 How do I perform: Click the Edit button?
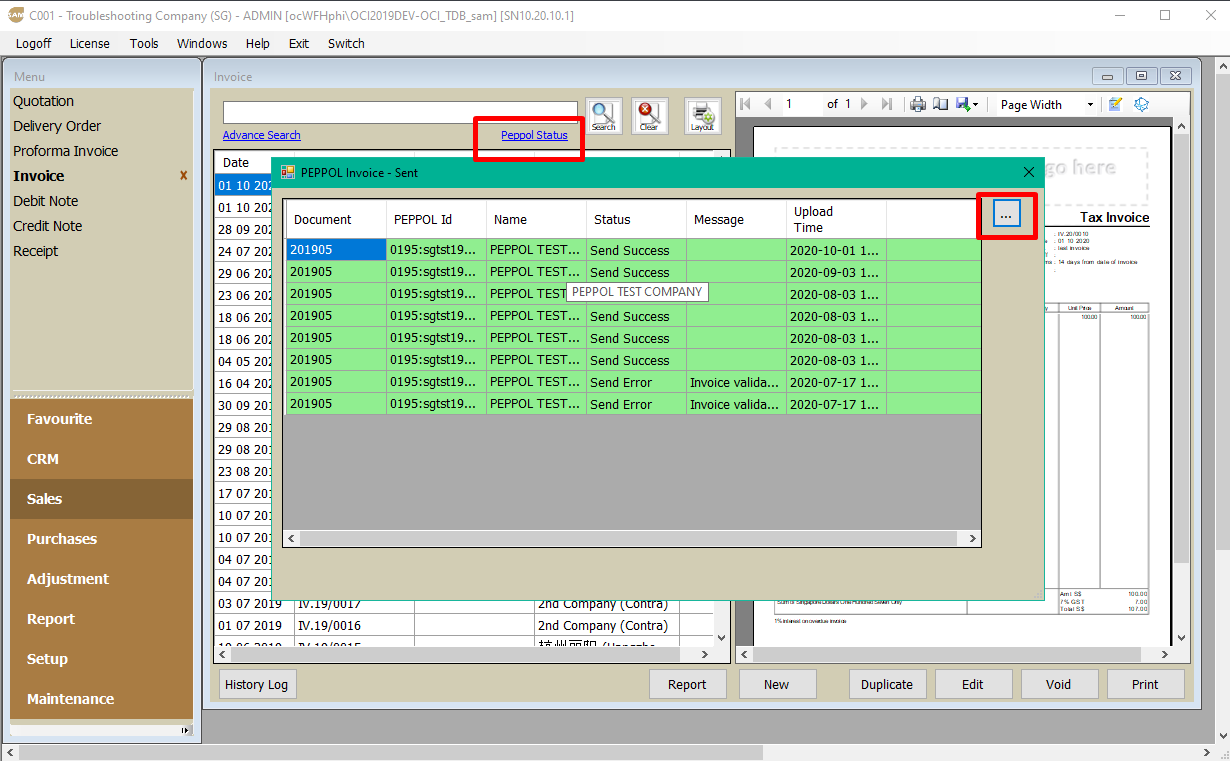click(973, 684)
